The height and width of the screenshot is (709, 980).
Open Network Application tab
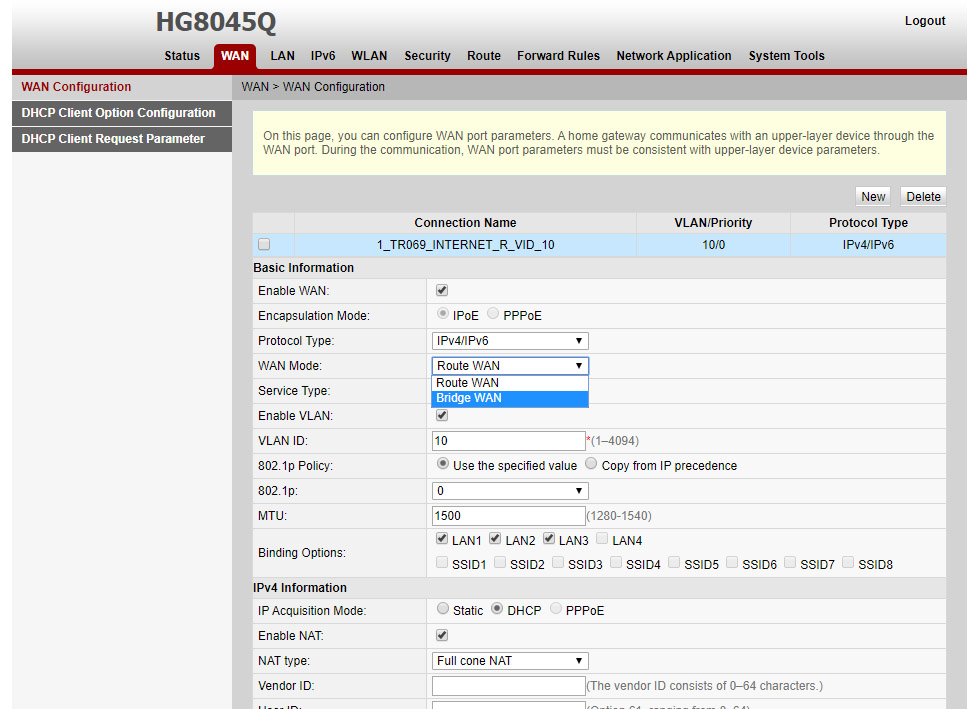tap(674, 56)
